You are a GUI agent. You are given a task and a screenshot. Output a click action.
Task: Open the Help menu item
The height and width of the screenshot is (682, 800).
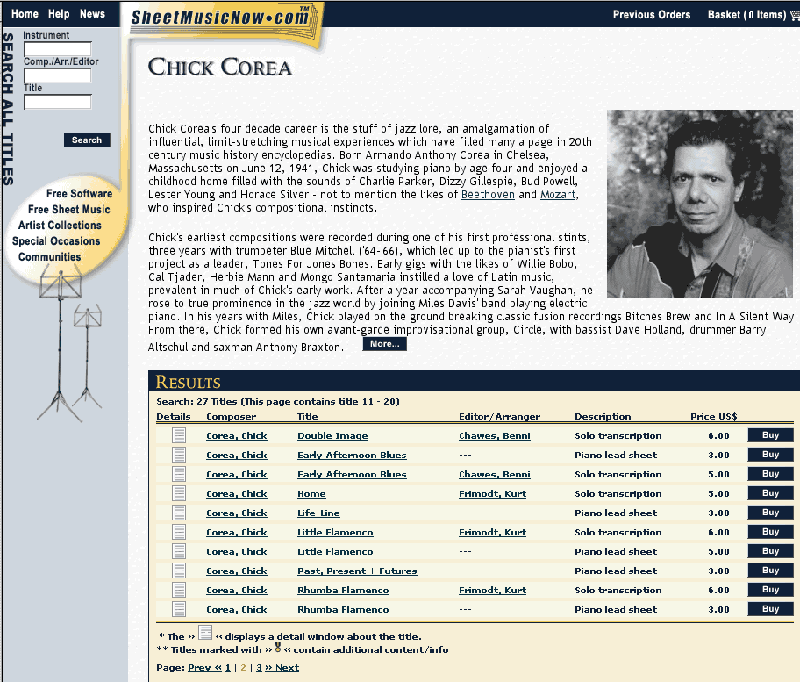pos(59,14)
